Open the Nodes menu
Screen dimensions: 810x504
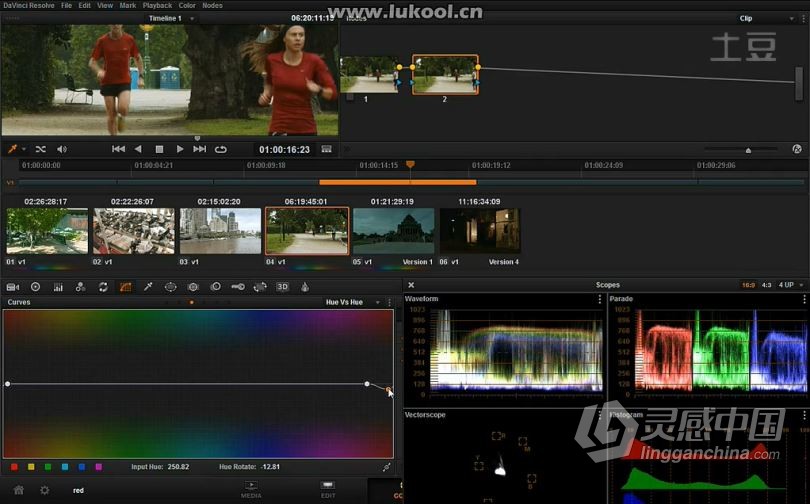(212, 6)
